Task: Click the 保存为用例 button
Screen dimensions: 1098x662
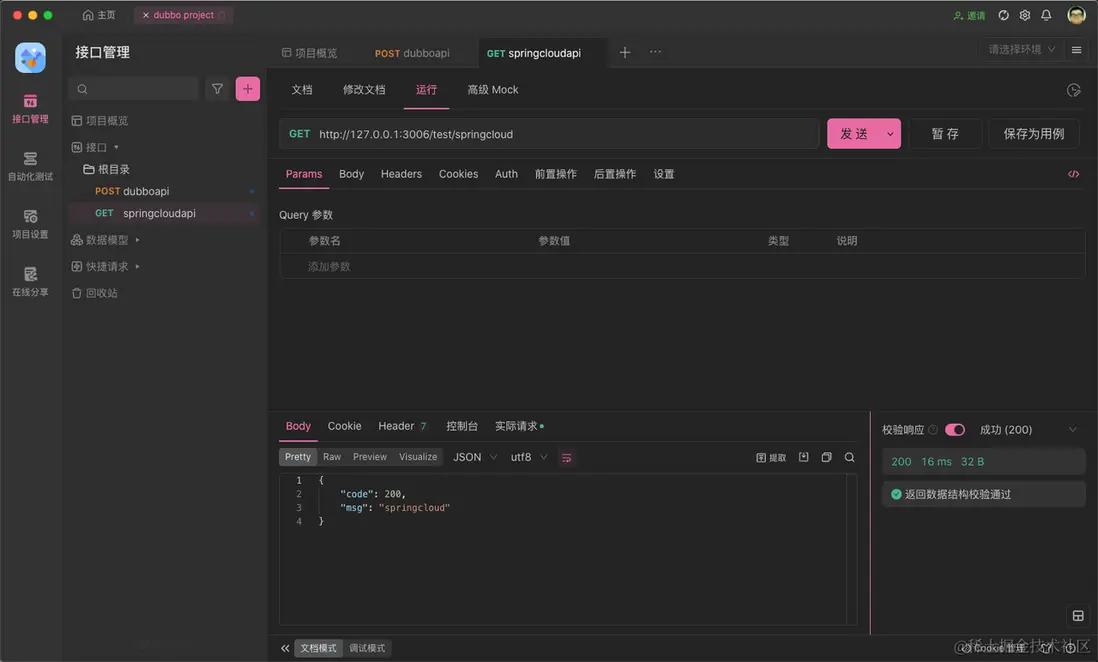Action: (1033, 134)
